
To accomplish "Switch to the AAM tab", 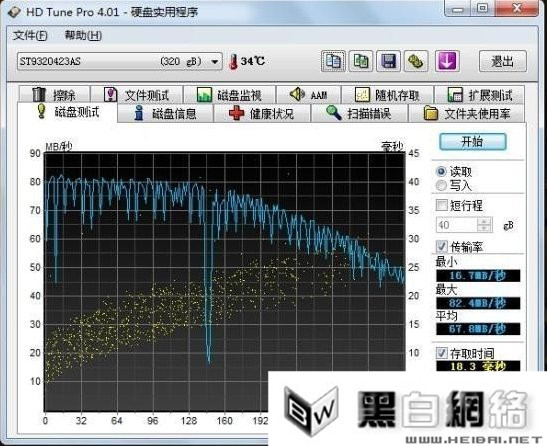I will click(x=308, y=95).
